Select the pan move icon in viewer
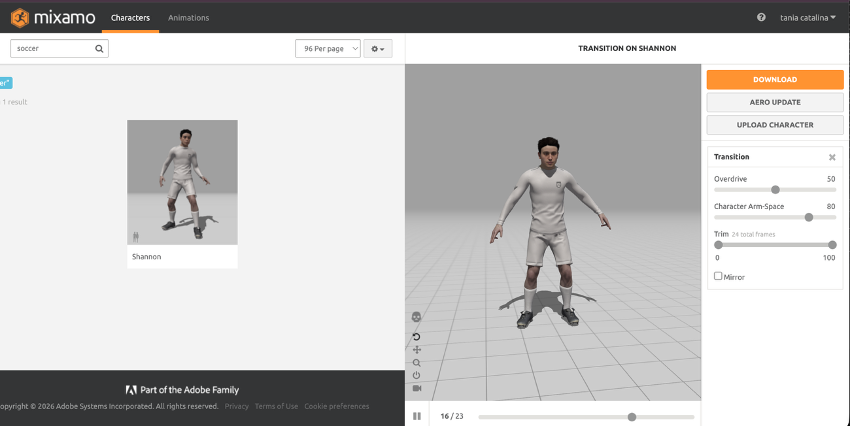Viewport: 850px width, 426px height. pyautogui.click(x=416, y=350)
